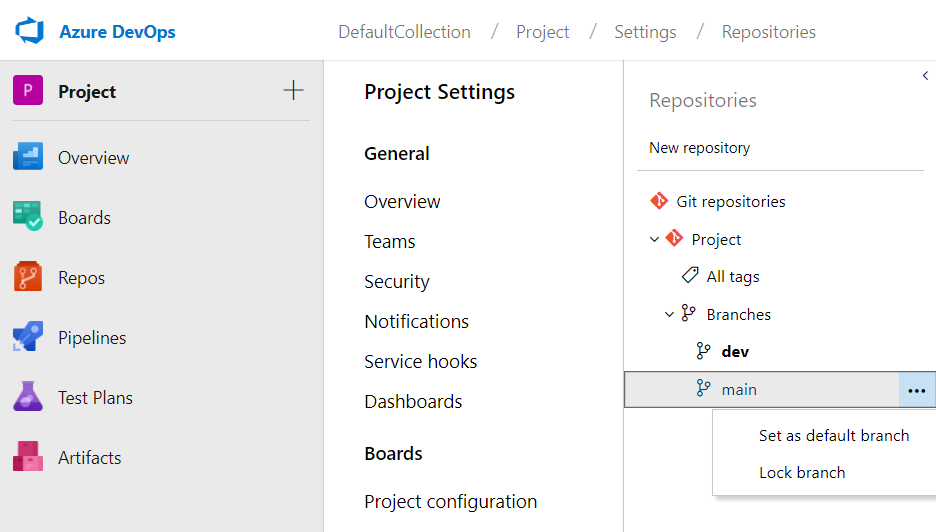Open the Pipelines hub icon
This screenshot has width=936, height=532.
tap(28, 337)
